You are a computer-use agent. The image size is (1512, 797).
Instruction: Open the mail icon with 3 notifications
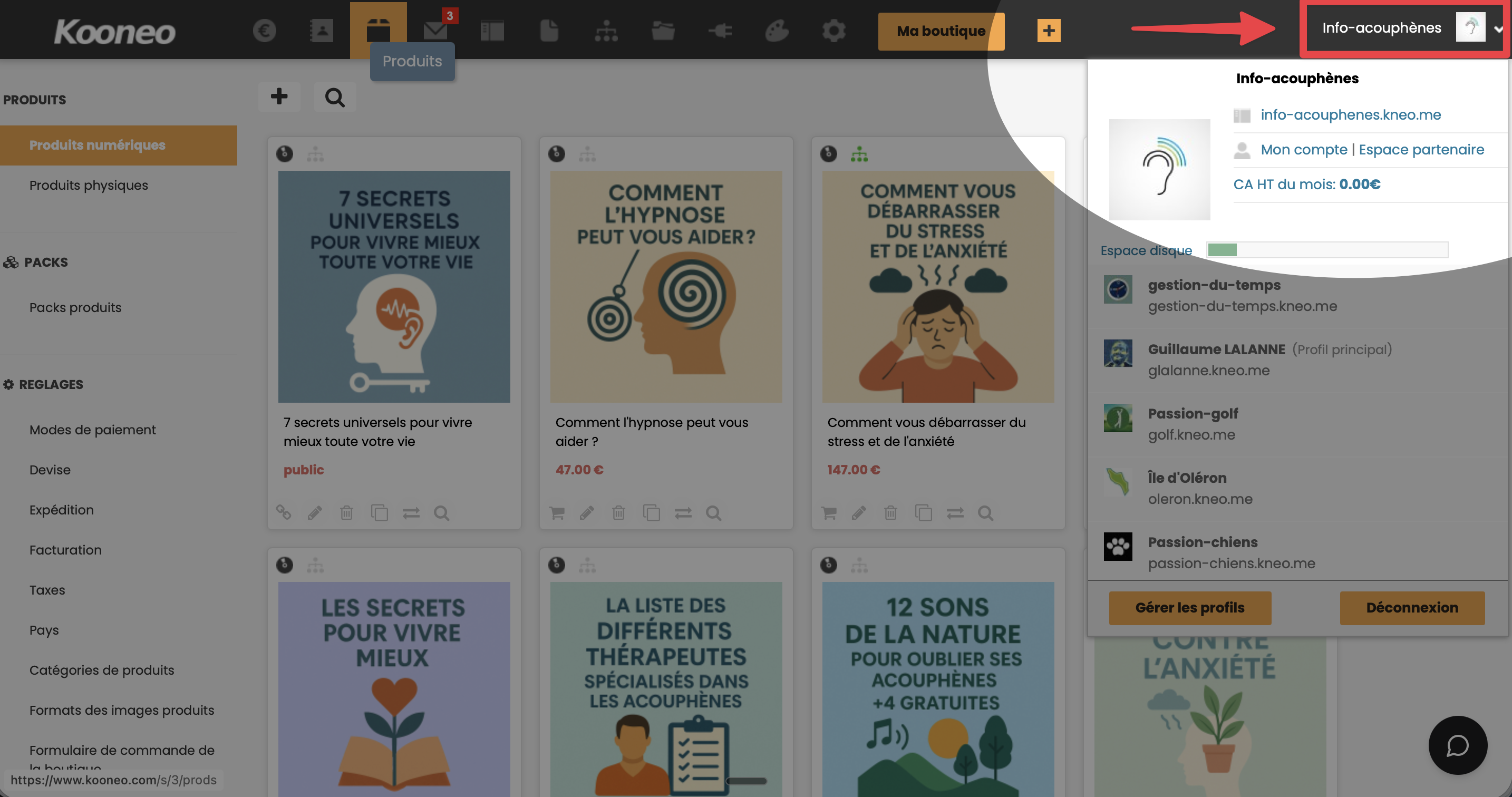coord(435,31)
